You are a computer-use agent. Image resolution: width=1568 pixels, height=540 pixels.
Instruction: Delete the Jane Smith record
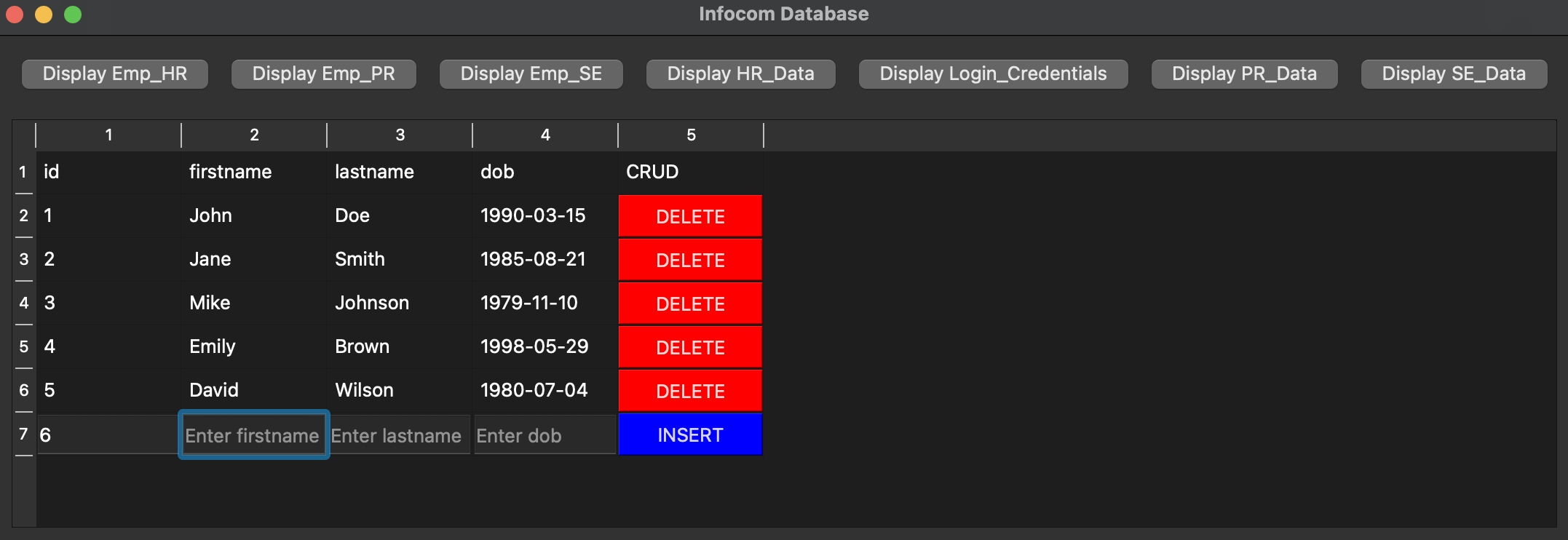pyautogui.click(x=690, y=260)
